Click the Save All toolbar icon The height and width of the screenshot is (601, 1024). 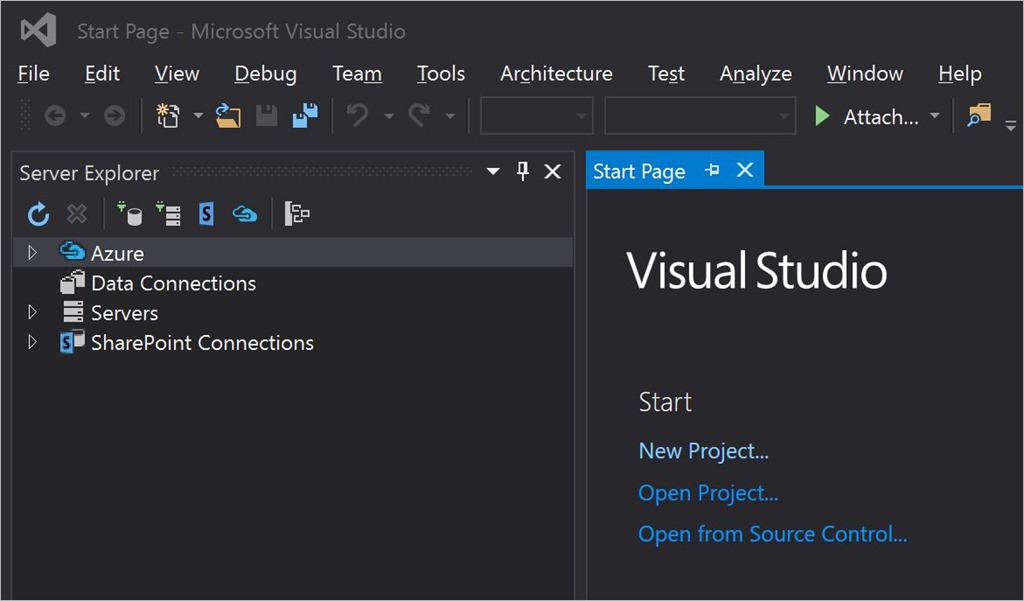[x=305, y=117]
